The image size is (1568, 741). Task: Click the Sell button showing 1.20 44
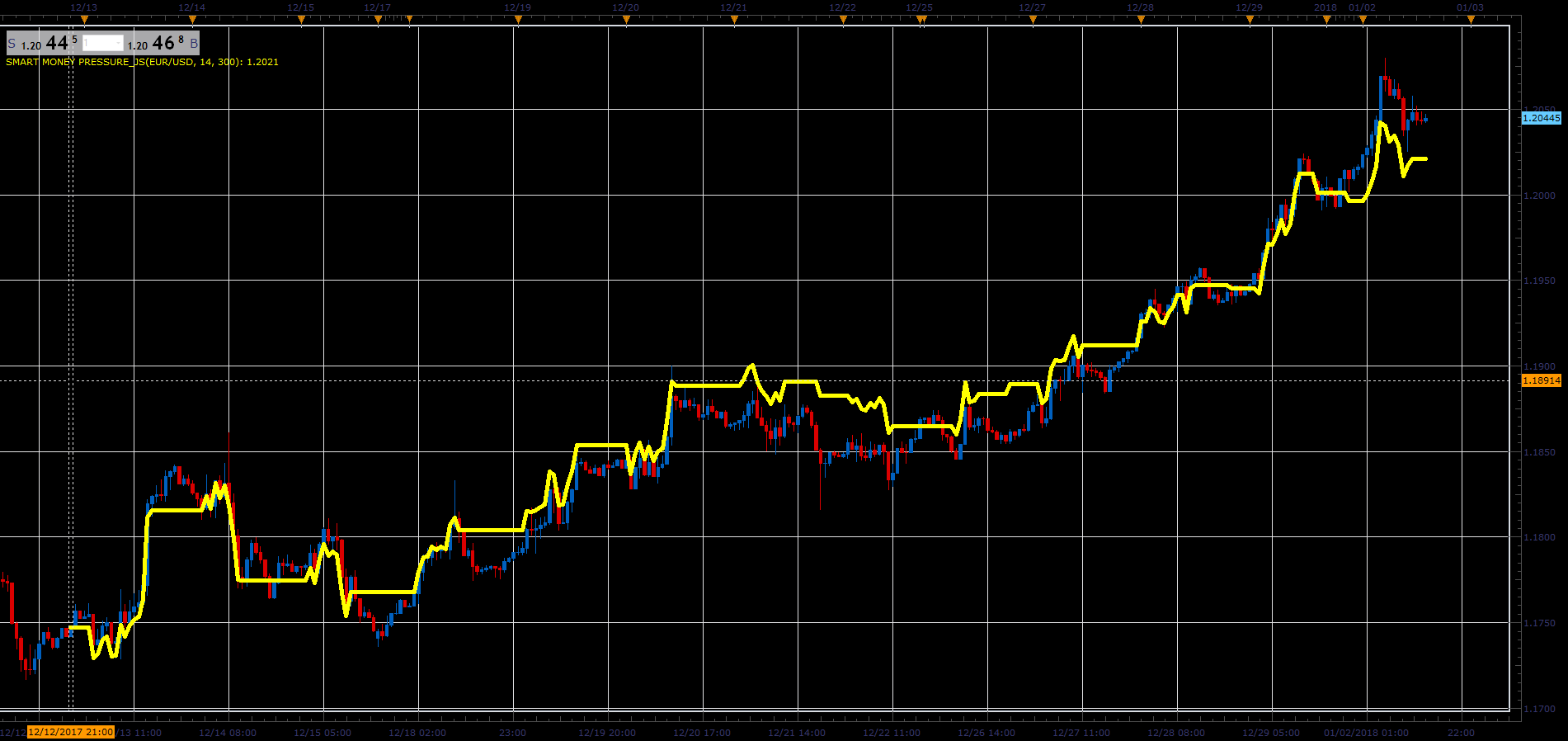[42, 43]
